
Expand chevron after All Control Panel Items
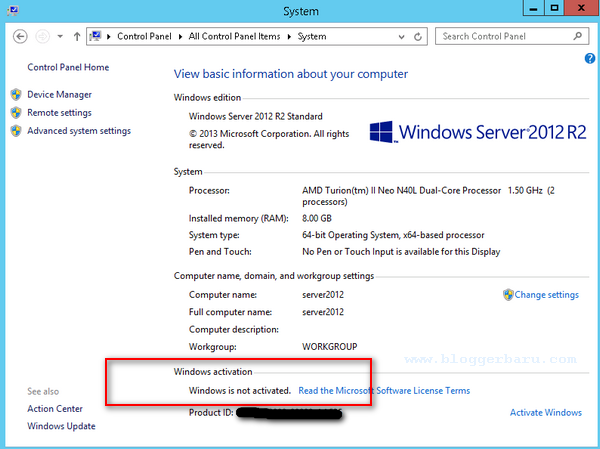pos(289,37)
